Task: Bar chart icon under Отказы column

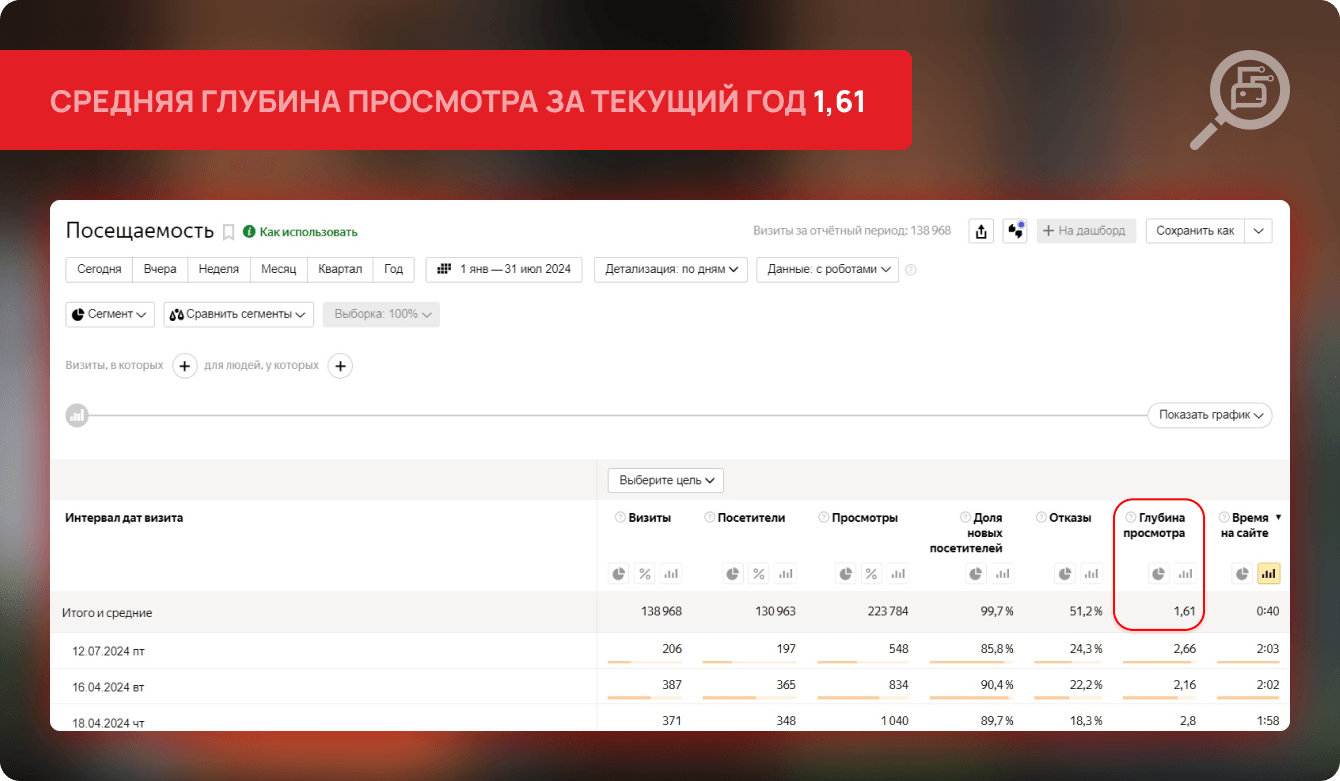Action: click(1092, 574)
